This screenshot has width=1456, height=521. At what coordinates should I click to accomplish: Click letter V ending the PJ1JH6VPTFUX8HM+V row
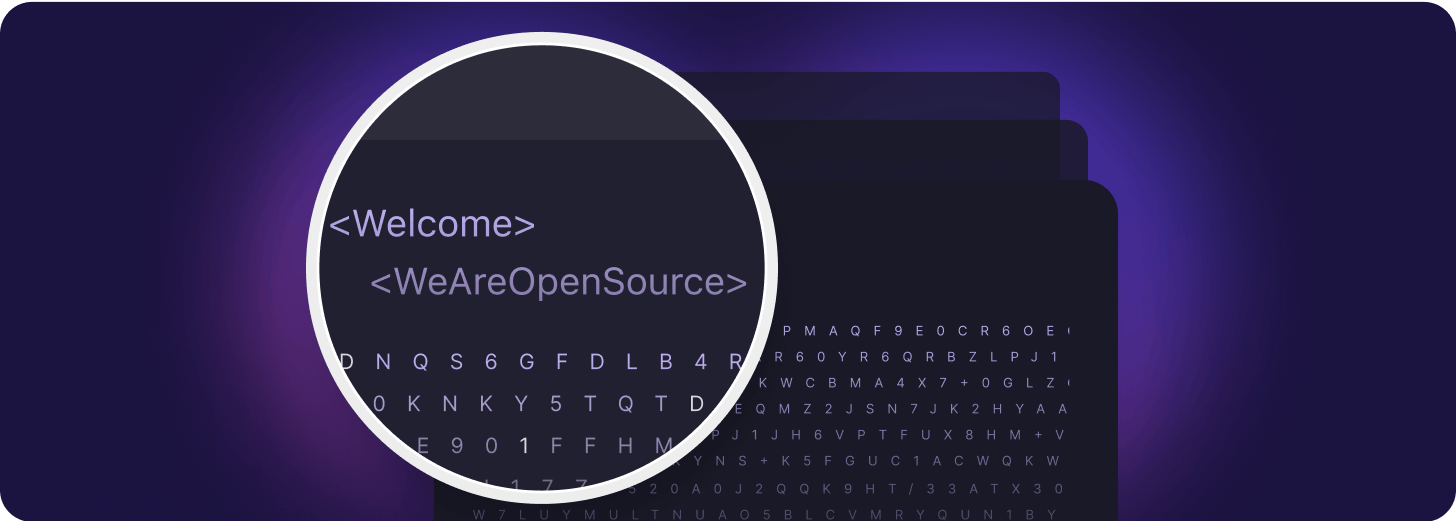(x=1060, y=435)
